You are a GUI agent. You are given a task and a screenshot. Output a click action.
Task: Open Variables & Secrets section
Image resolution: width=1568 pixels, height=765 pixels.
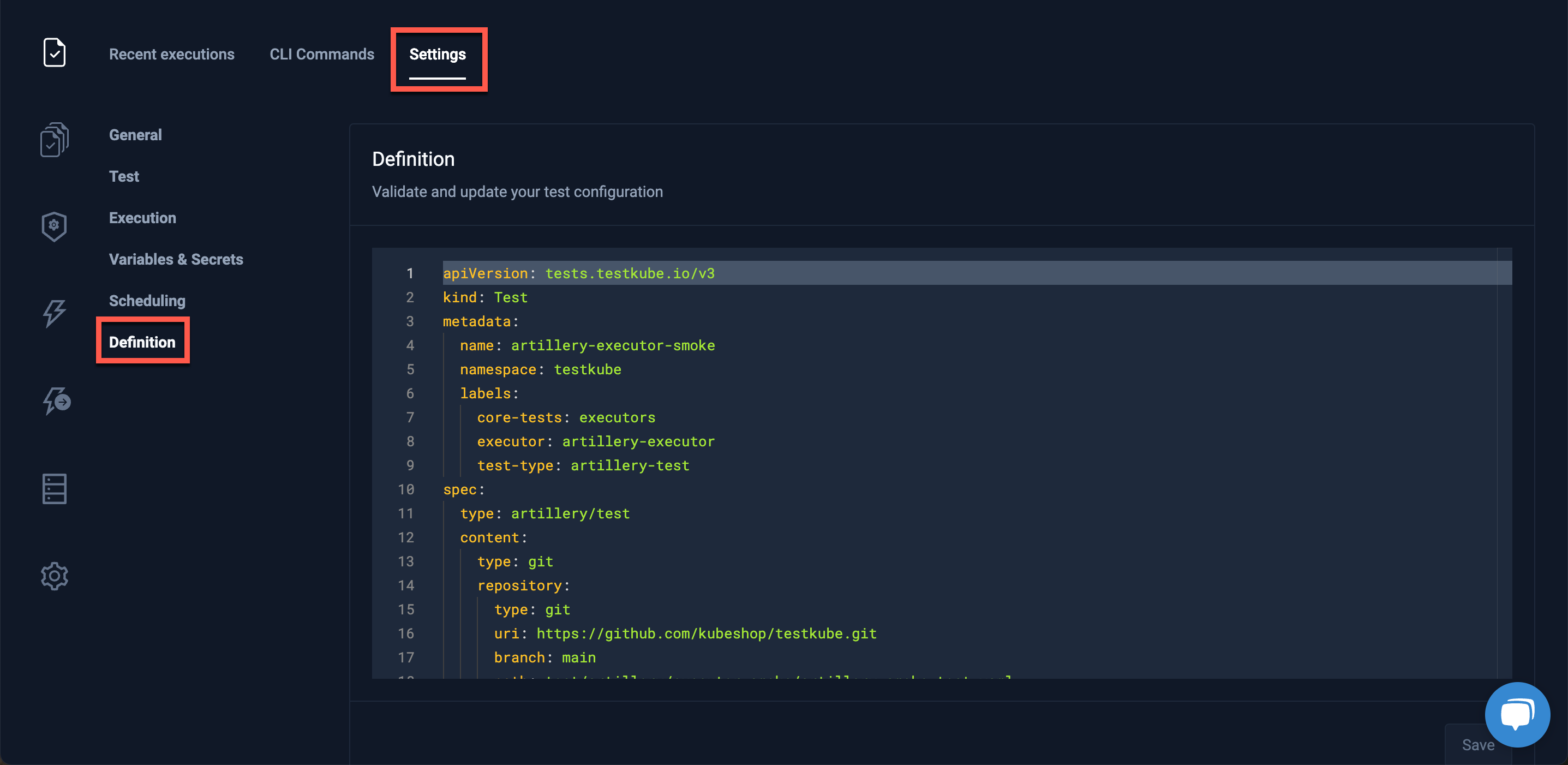[176, 259]
